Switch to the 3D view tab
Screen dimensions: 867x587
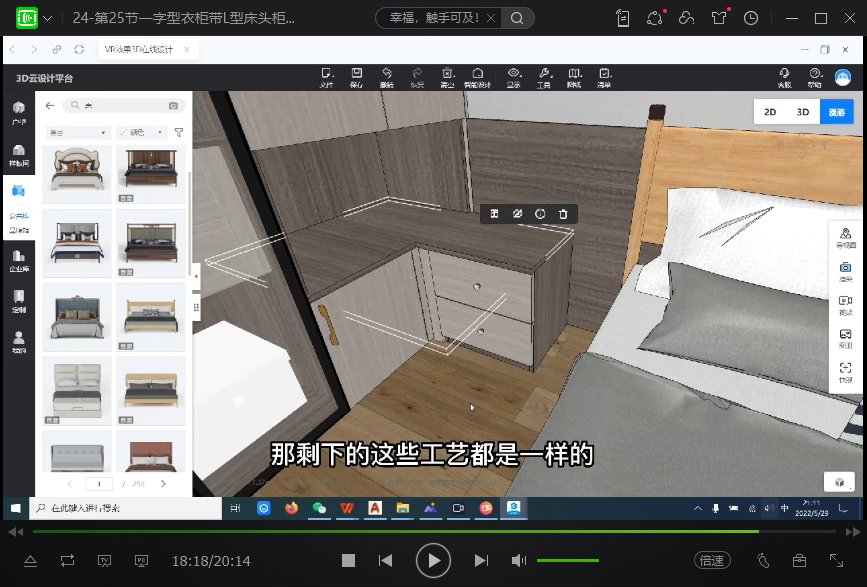802,112
